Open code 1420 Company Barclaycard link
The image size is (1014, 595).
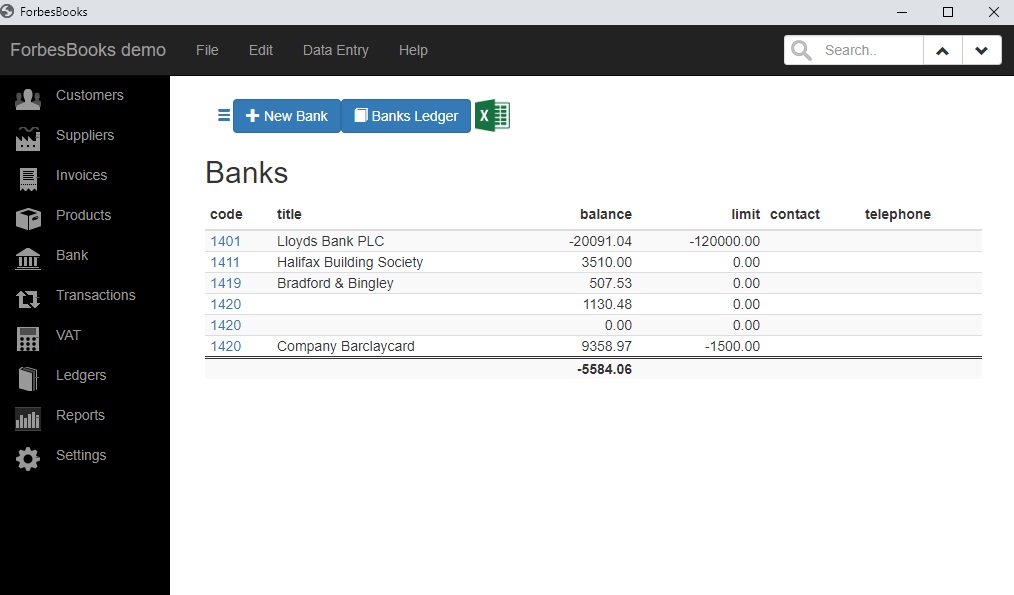click(x=225, y=347)
